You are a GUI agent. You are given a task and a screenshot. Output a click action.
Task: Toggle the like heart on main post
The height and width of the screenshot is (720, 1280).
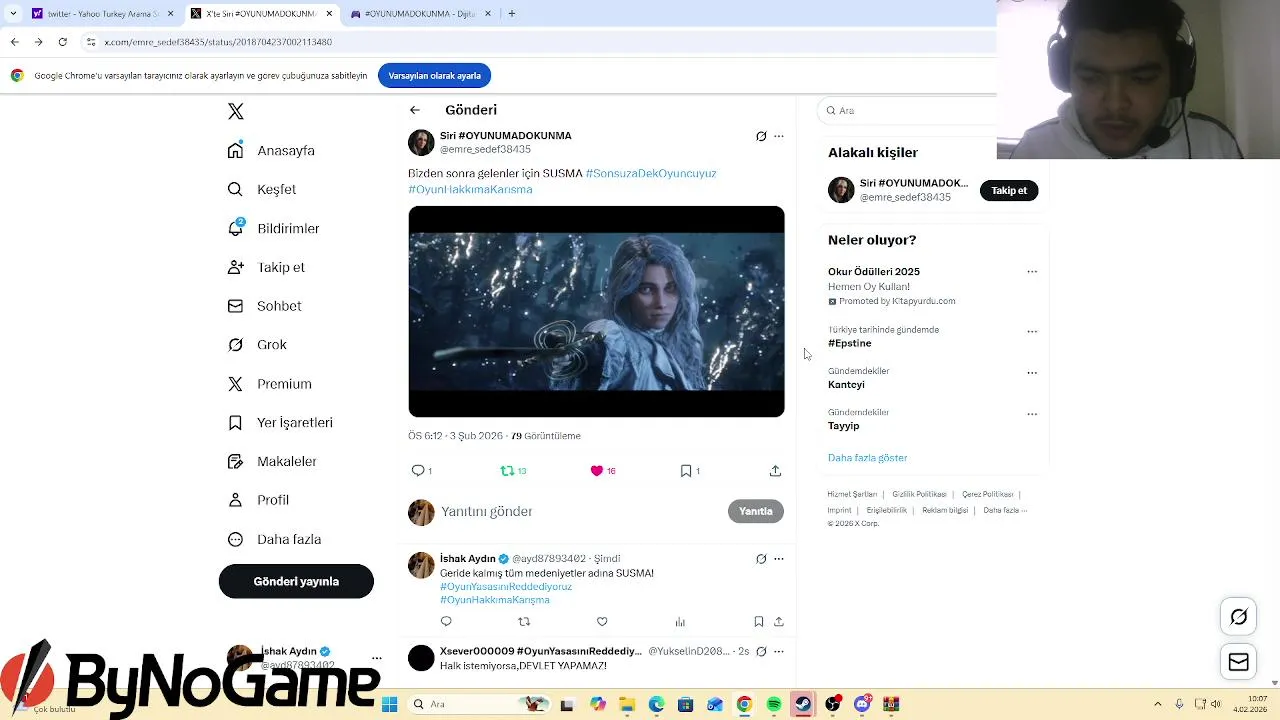pyautogui.click(x=597, y=470)
